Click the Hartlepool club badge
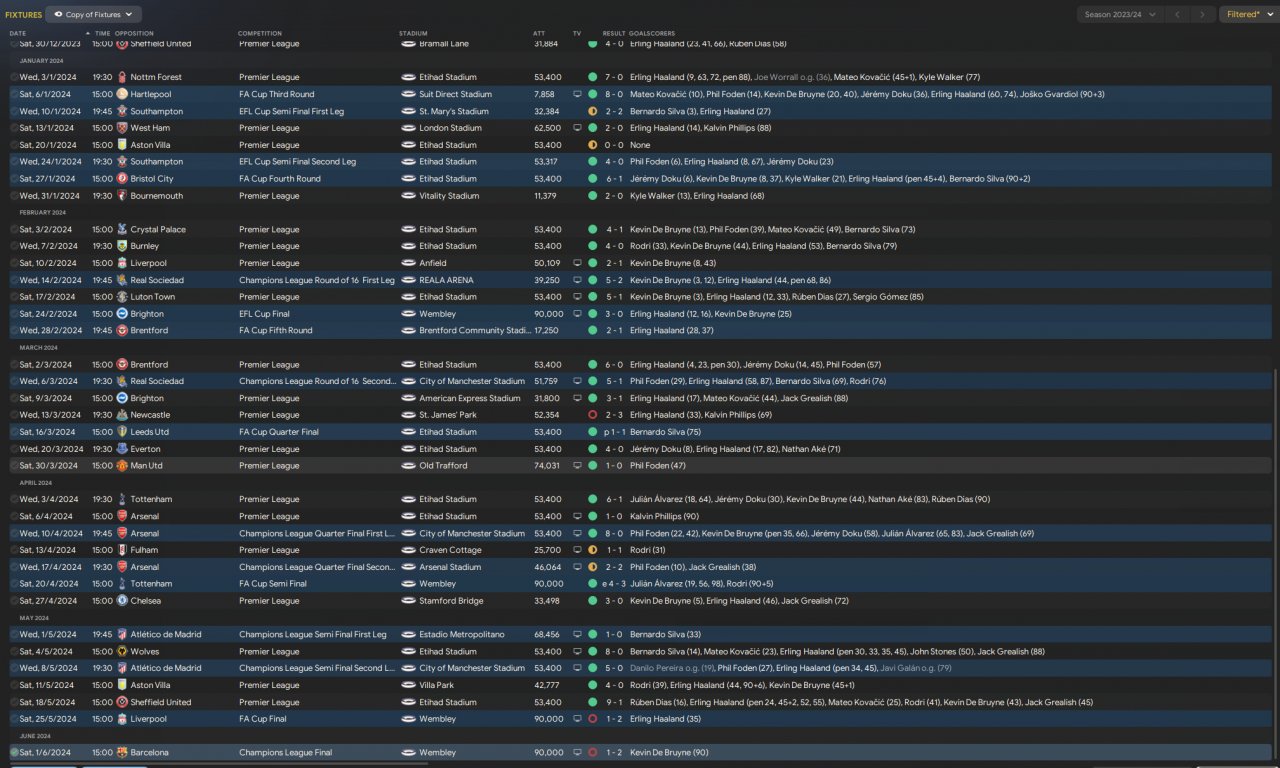Viewport: 1280px width, 768px height. coord(122,94)
